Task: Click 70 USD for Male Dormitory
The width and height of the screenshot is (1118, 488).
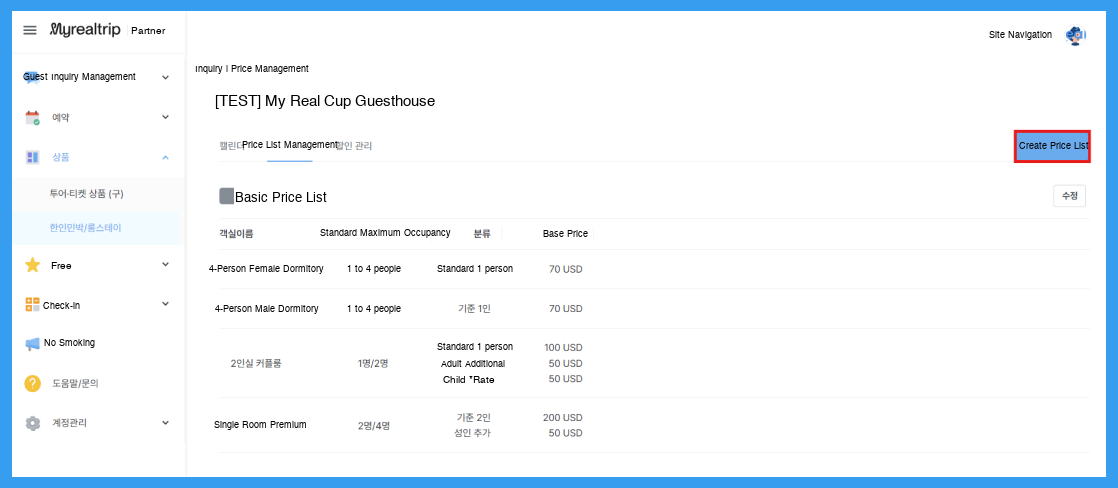Action: click(x=566, y=309)
